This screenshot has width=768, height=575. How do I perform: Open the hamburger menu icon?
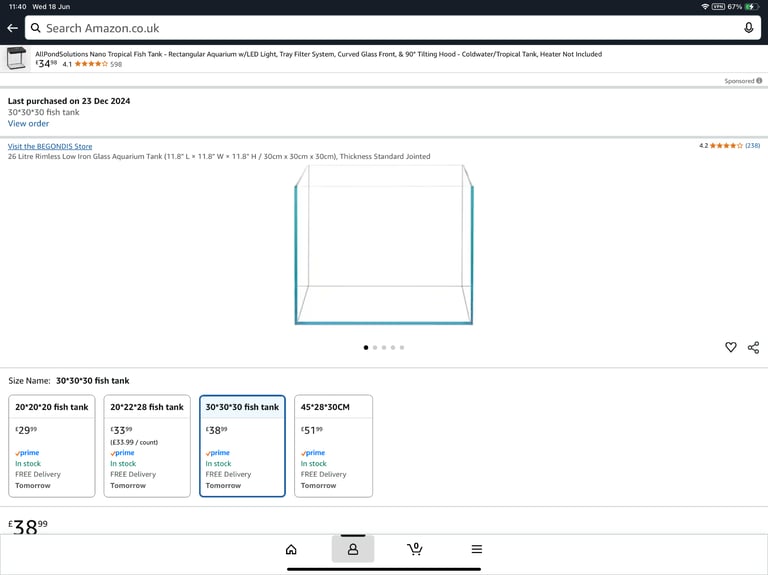pyautogui.click(x=477, y=549)
